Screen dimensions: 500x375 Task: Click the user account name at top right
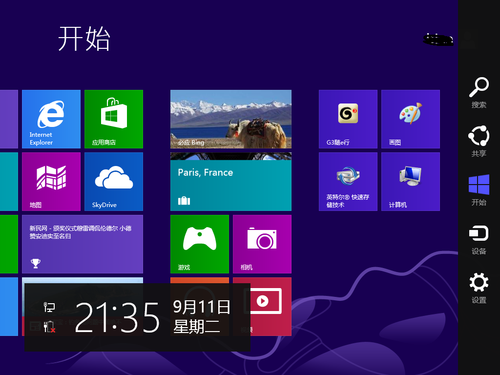(x=438, y=39)
